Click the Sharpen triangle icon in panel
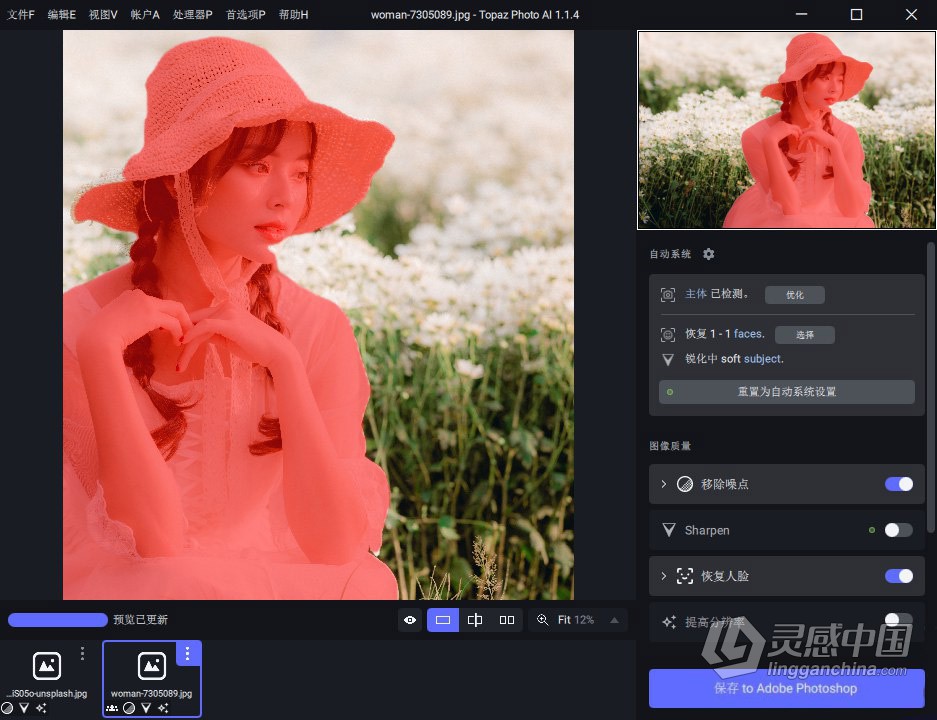Screen dimensions: 937x720 point(669,530)
